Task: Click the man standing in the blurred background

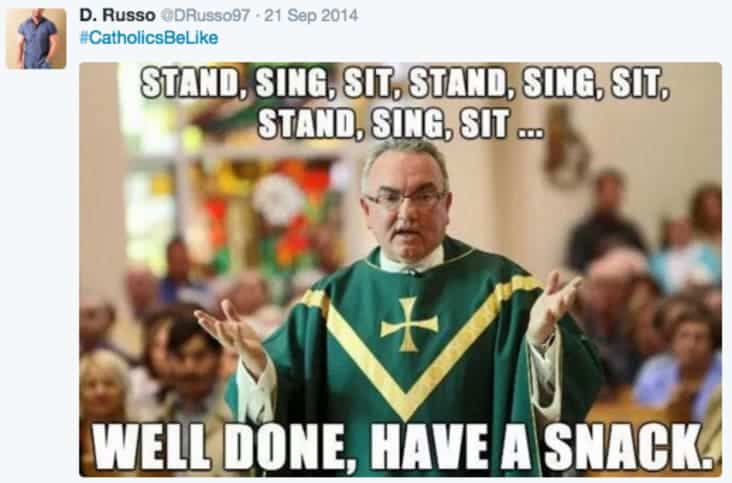Action: [607, 219]
